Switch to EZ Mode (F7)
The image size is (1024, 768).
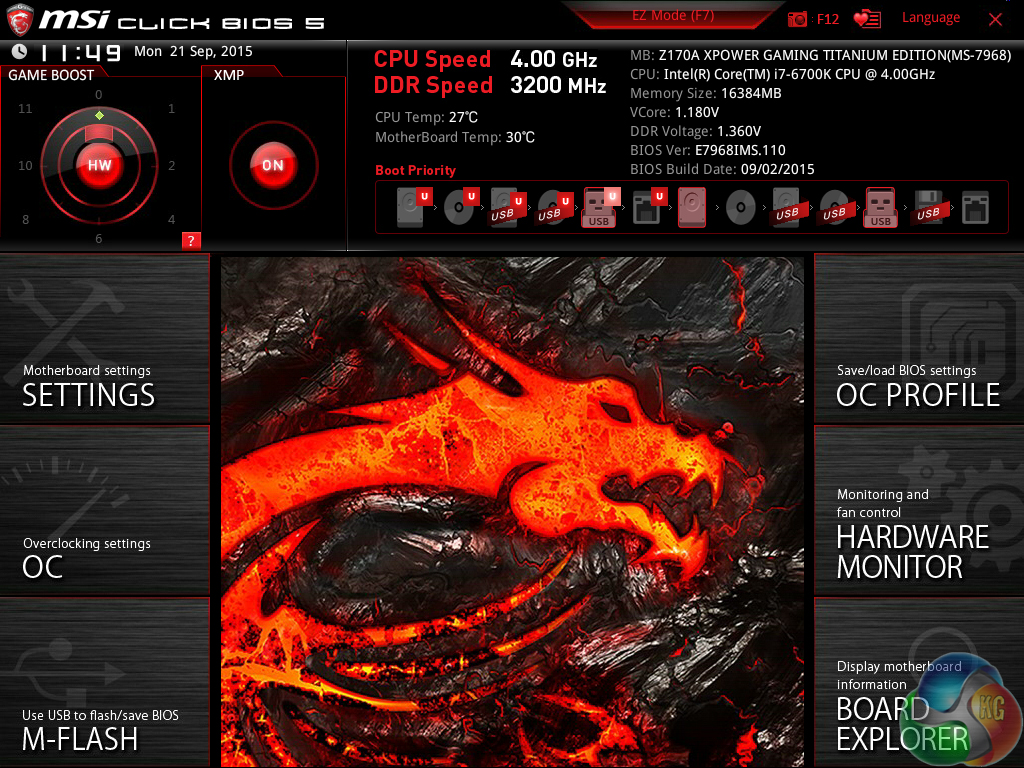[x=673, y=16]
